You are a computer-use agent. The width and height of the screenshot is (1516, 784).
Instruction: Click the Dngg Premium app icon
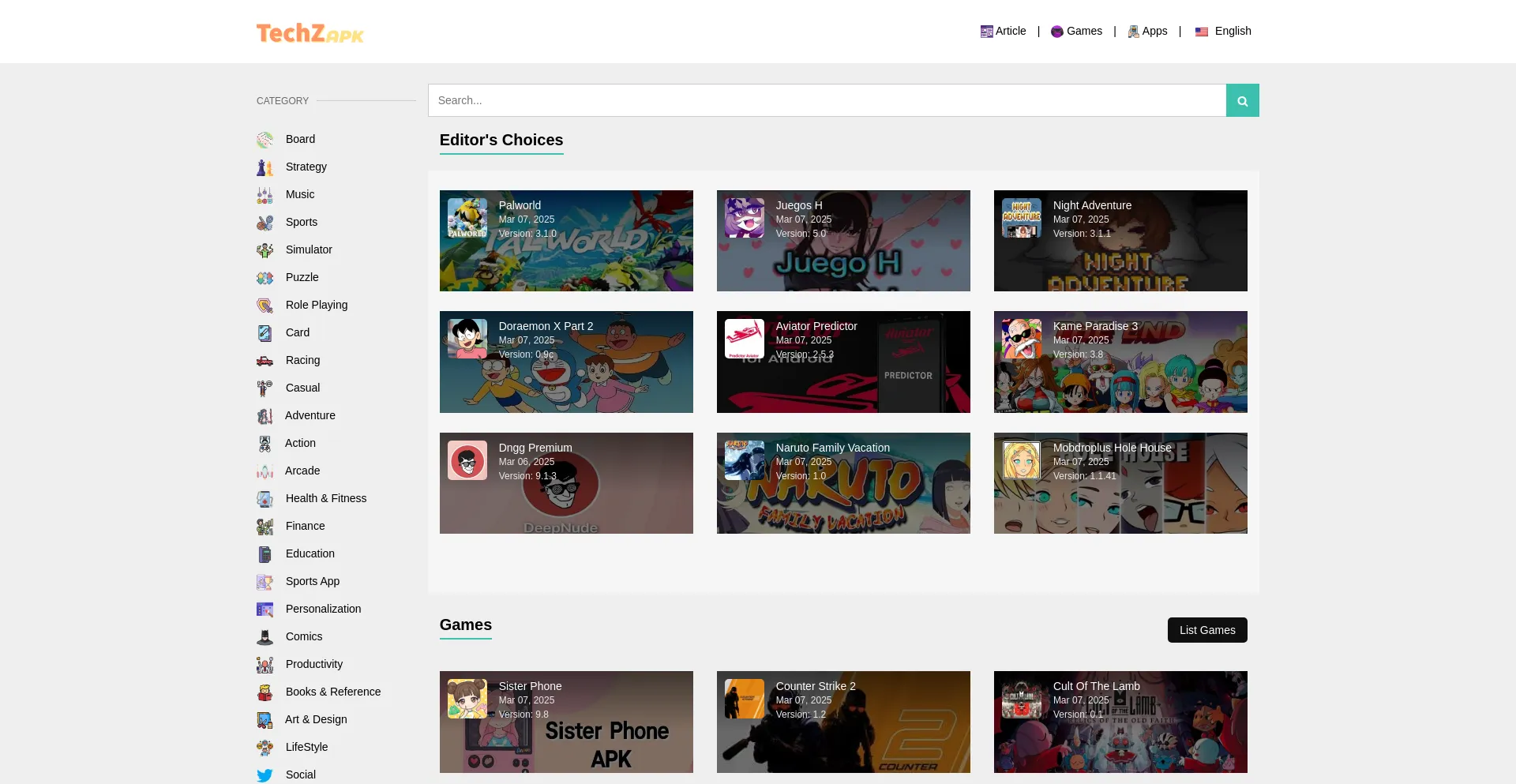(x=467, y=460)
